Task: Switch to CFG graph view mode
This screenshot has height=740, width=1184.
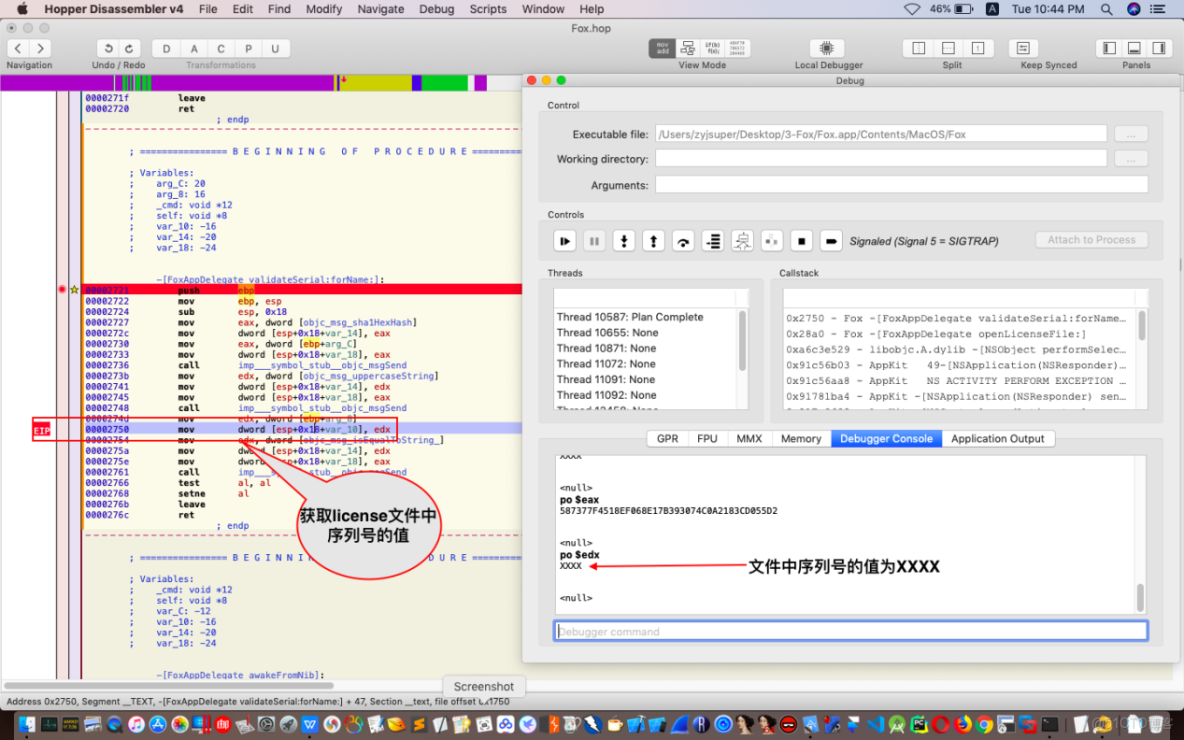Action: 687,47
